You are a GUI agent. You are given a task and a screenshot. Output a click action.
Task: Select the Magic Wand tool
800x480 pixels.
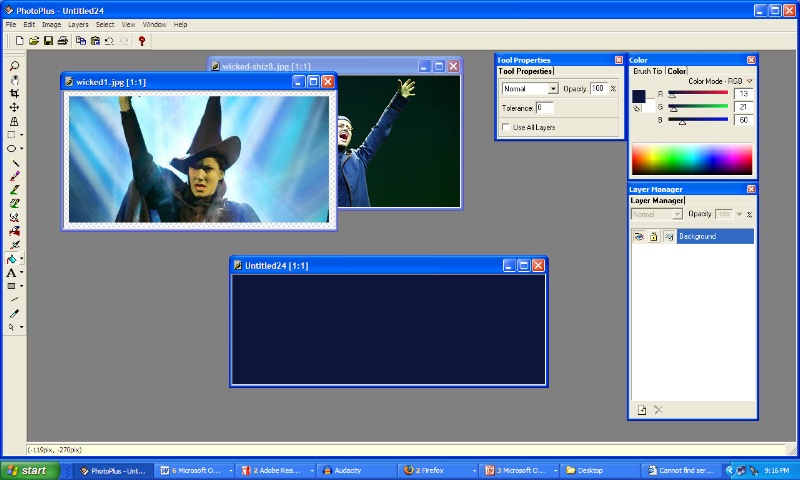tap(14, 162)
